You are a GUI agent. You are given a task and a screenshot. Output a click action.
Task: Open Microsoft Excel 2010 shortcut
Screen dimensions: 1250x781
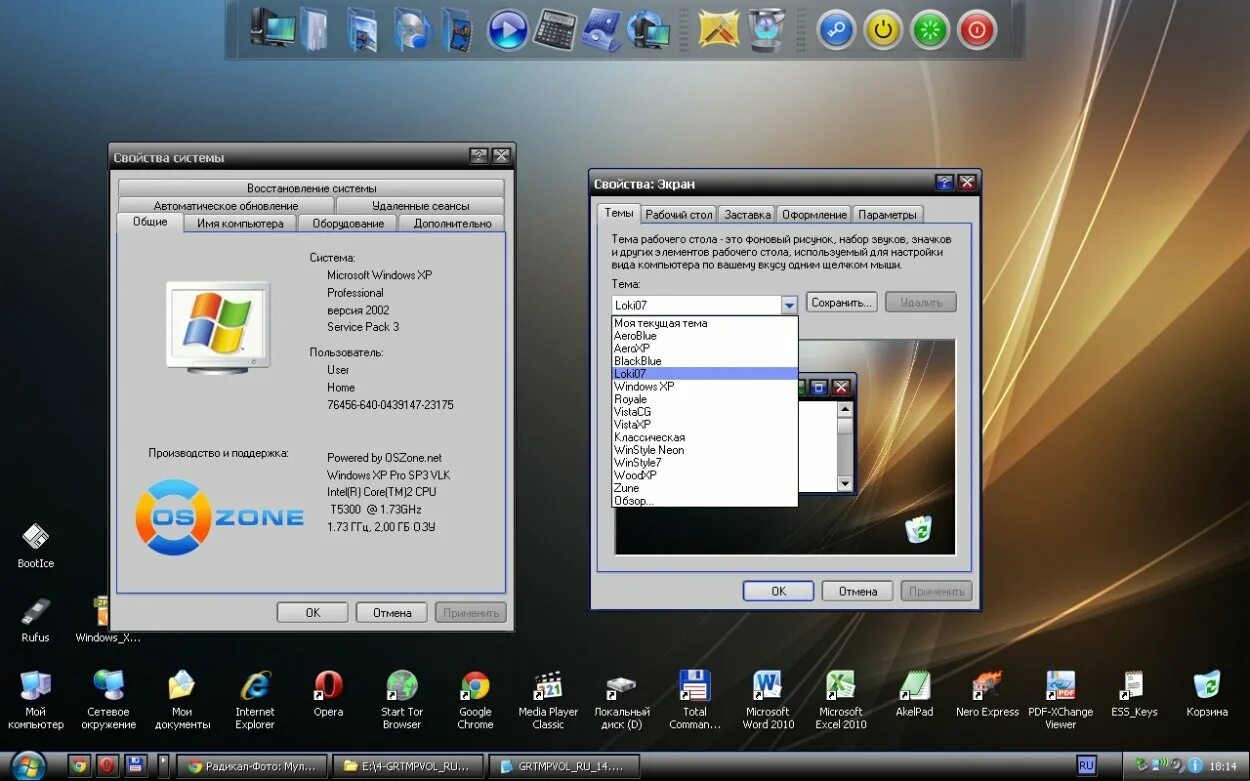click(841, 699)
